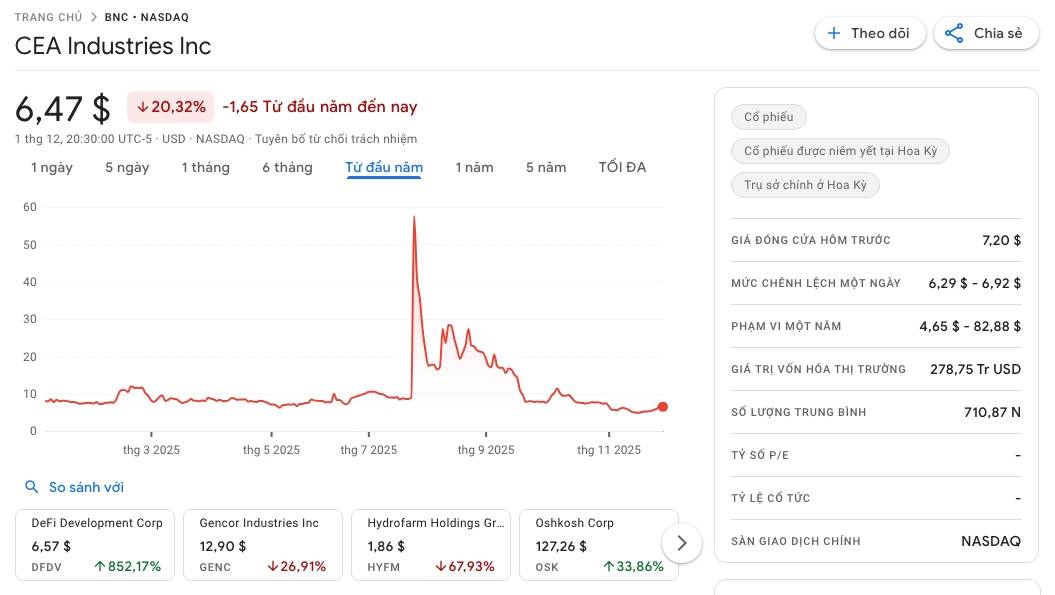Switch to the 5 ngày range tab

(127, 167)
